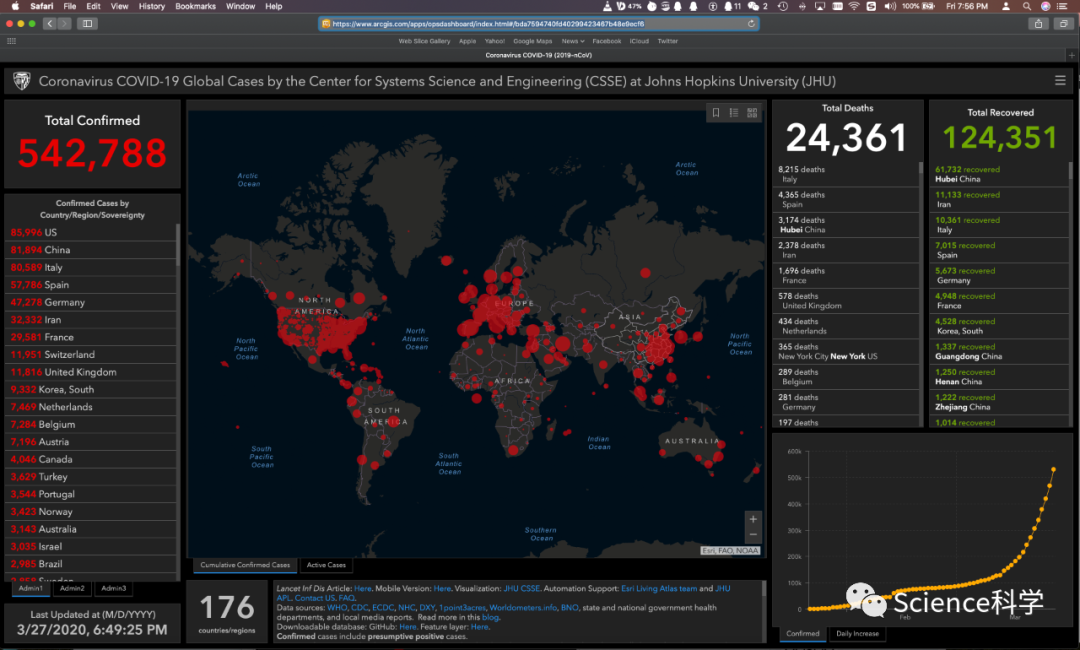Open the Apple menu
Viewport: 1080px width, 650px height.
click(x=13, y=6)
